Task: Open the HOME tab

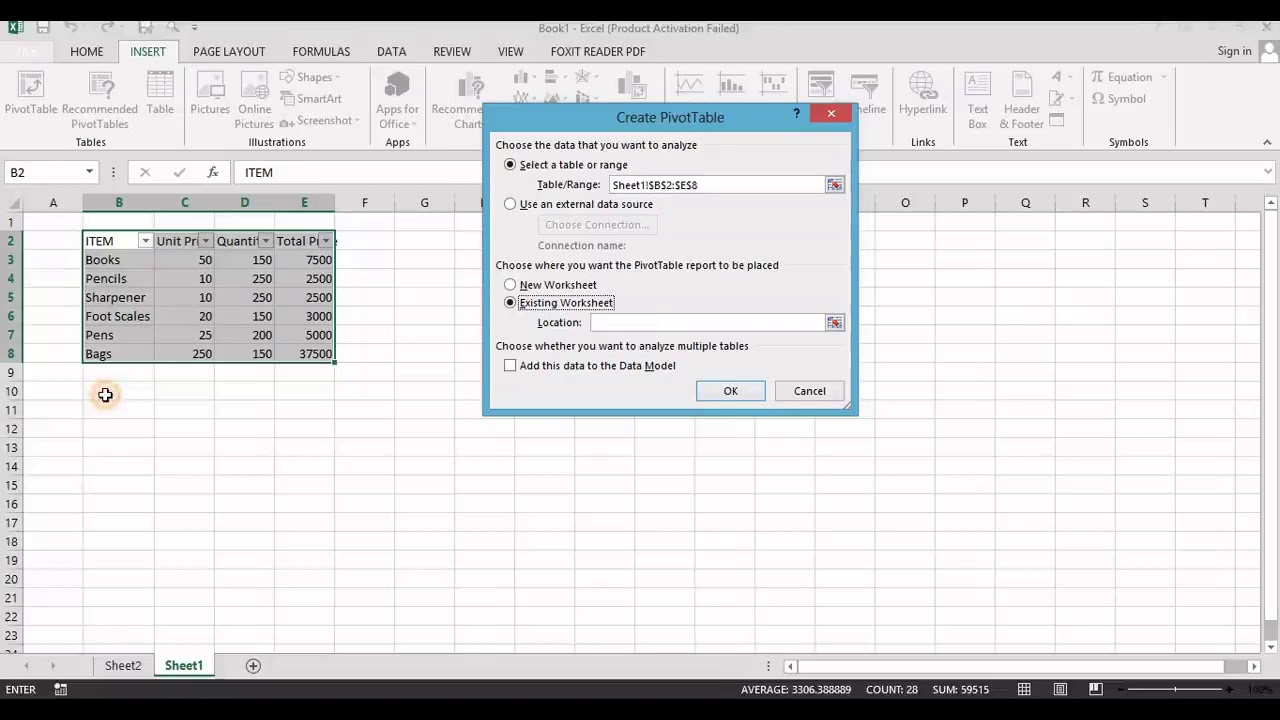Action: tap(87, 51)
